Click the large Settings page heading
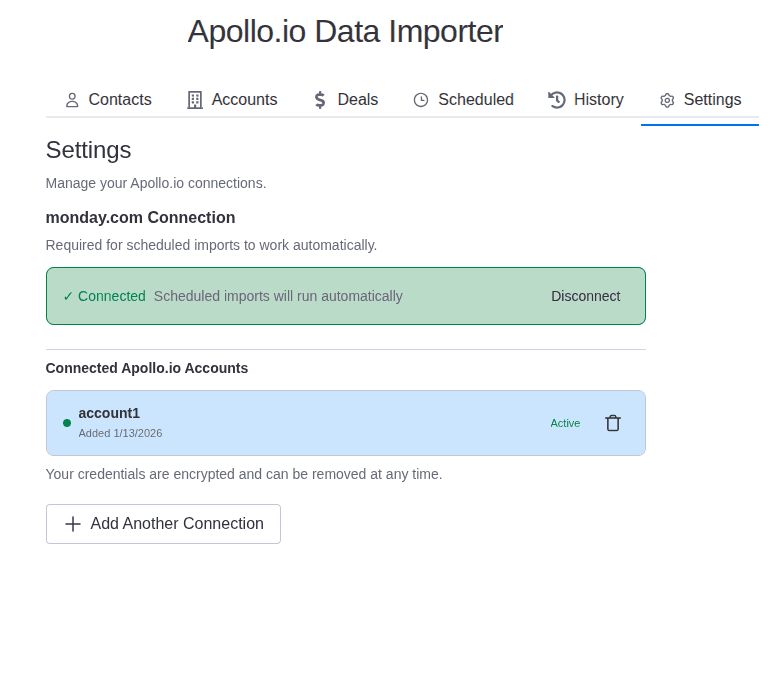 coord(88,150)
